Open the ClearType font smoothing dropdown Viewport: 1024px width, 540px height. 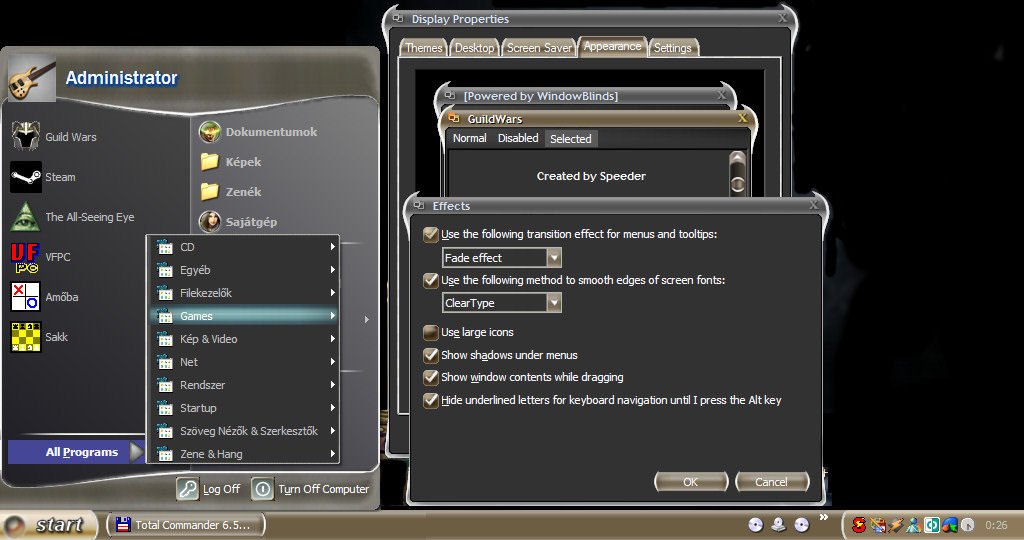coord(553,303)
